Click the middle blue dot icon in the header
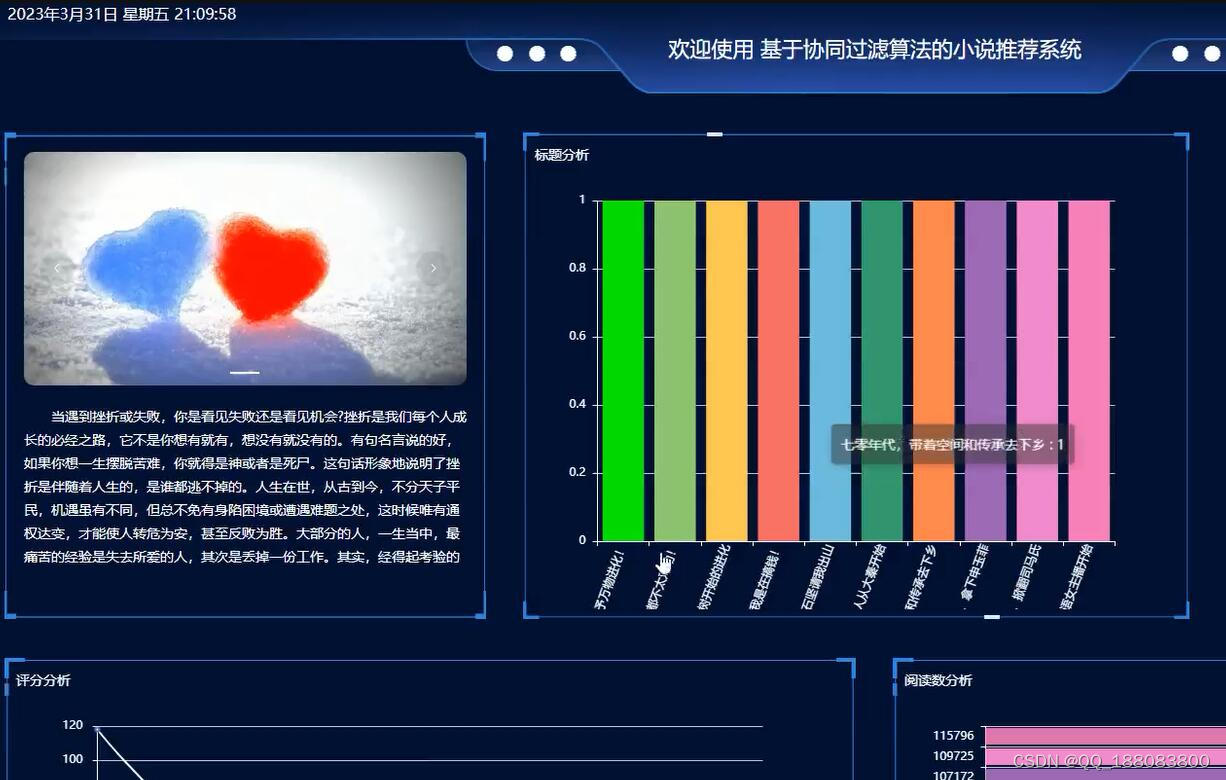 (x=537, y=53)
